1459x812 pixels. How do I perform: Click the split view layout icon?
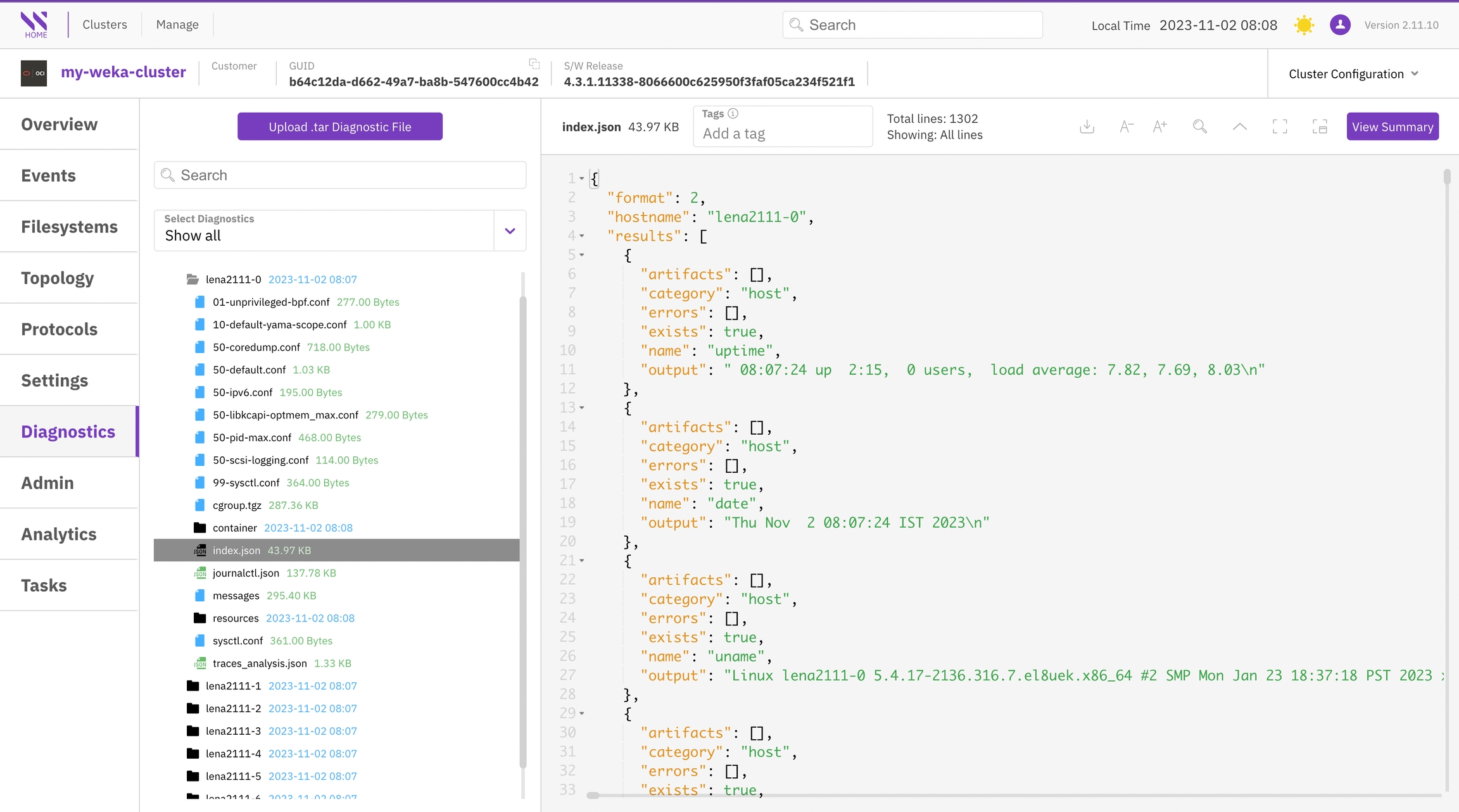[1320, 127]
